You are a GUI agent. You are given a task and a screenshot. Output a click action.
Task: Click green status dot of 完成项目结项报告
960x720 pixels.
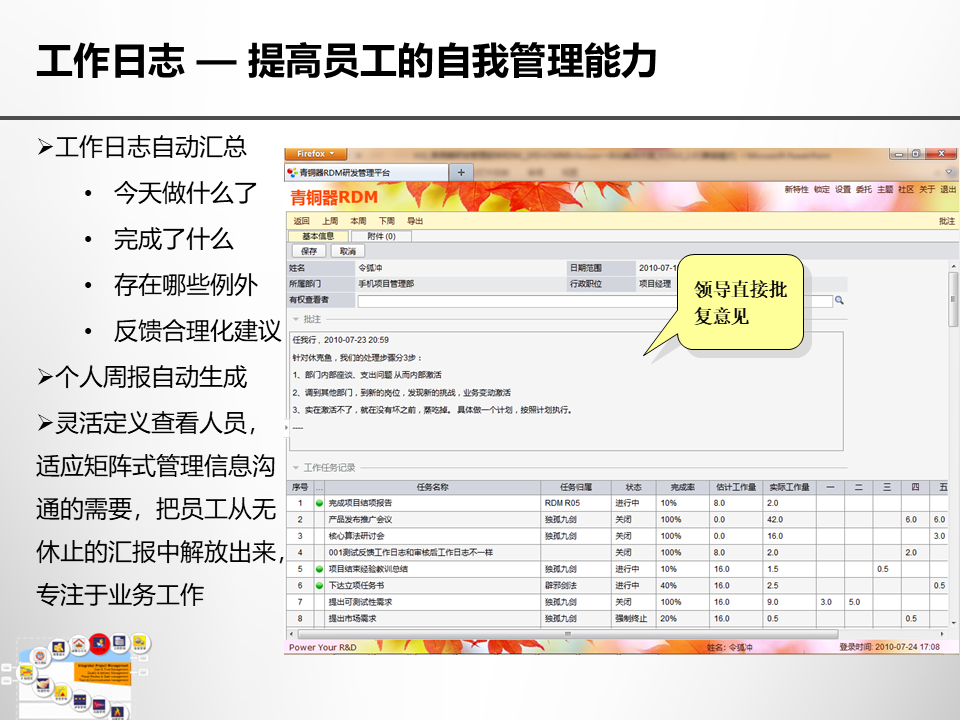coord(319,503)
